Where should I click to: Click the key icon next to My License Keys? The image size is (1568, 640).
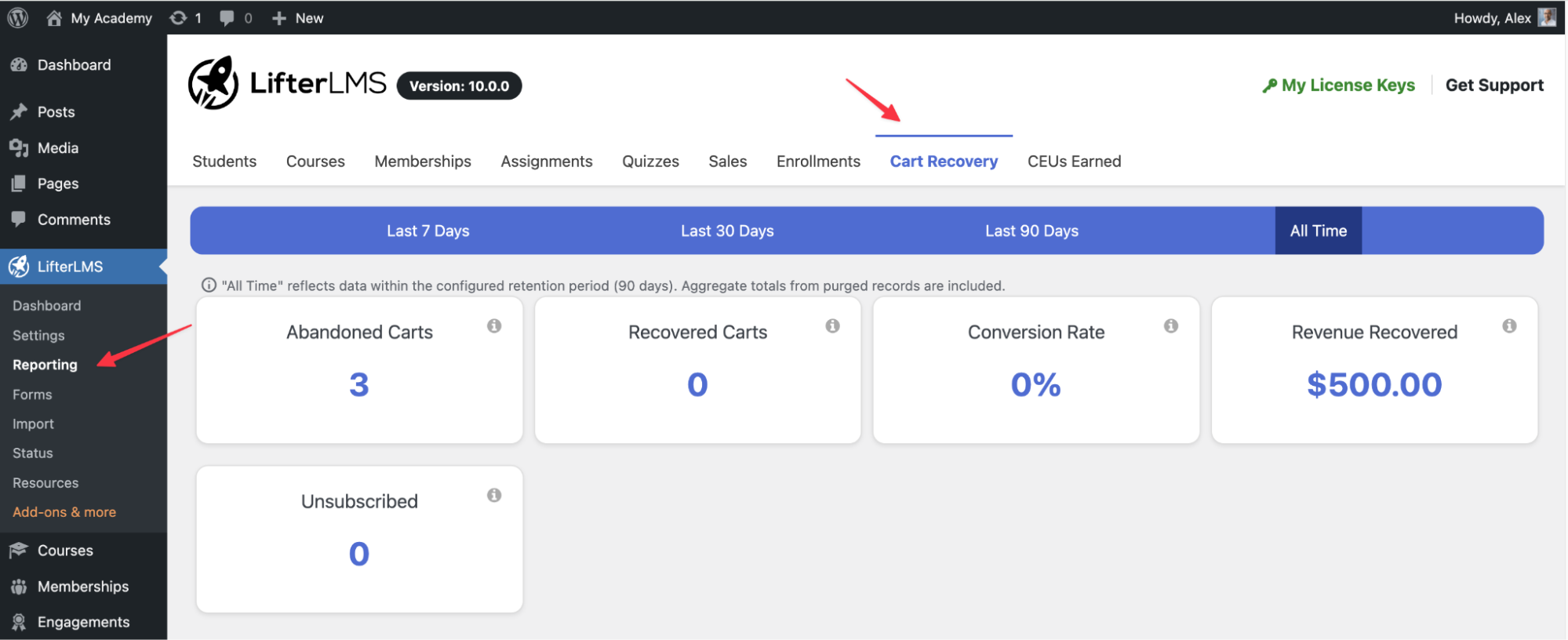[x=1269, y=85]
